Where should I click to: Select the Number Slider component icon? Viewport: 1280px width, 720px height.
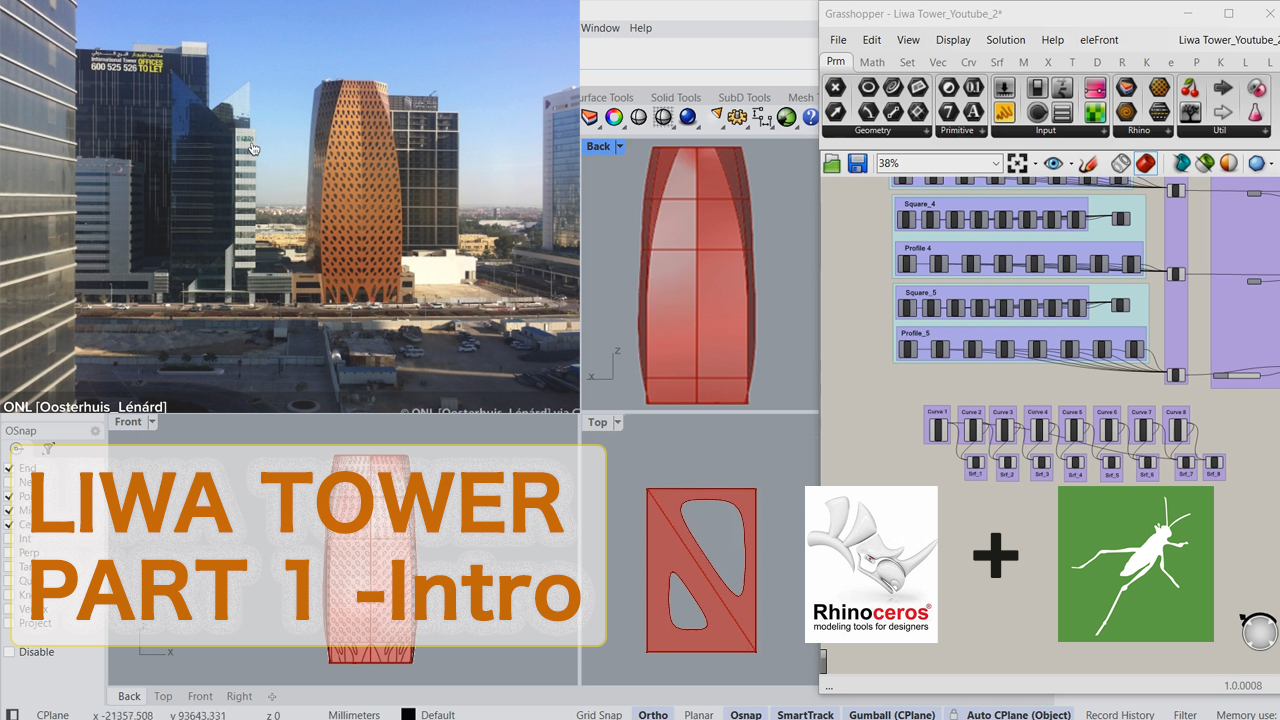[x=1004, y=88]
